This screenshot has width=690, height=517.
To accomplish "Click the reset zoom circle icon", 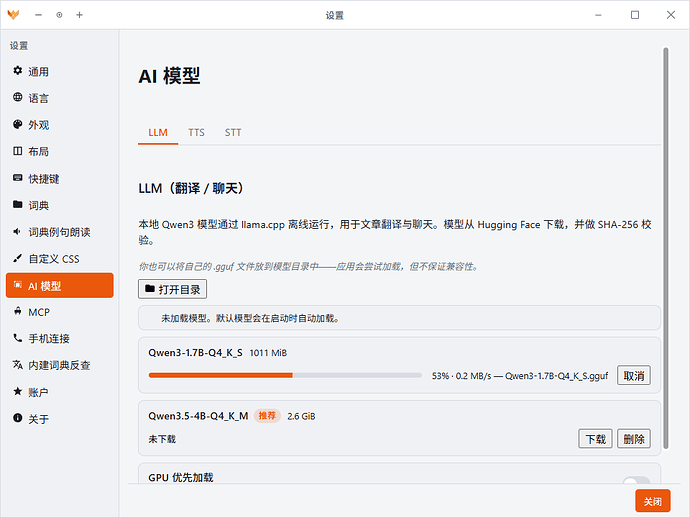I will [x=59, y=15].
